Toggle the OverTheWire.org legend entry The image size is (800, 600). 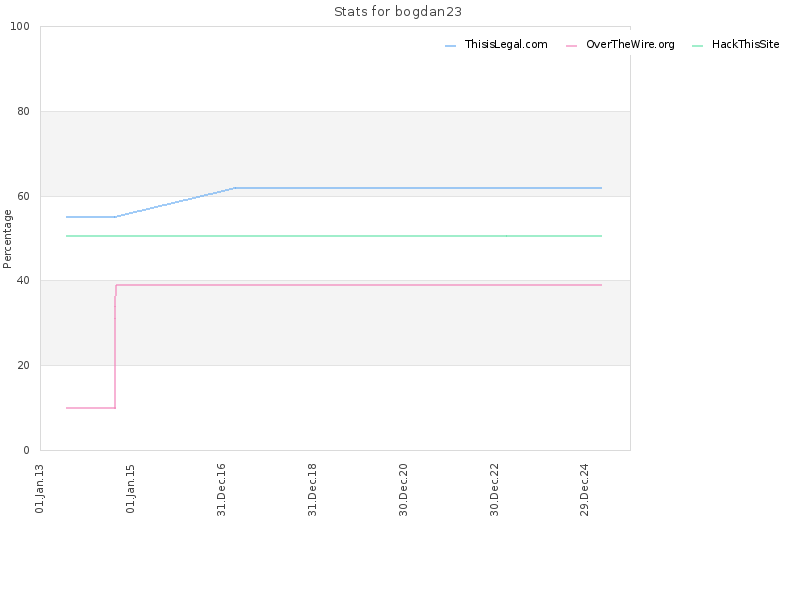coord(620,45)
